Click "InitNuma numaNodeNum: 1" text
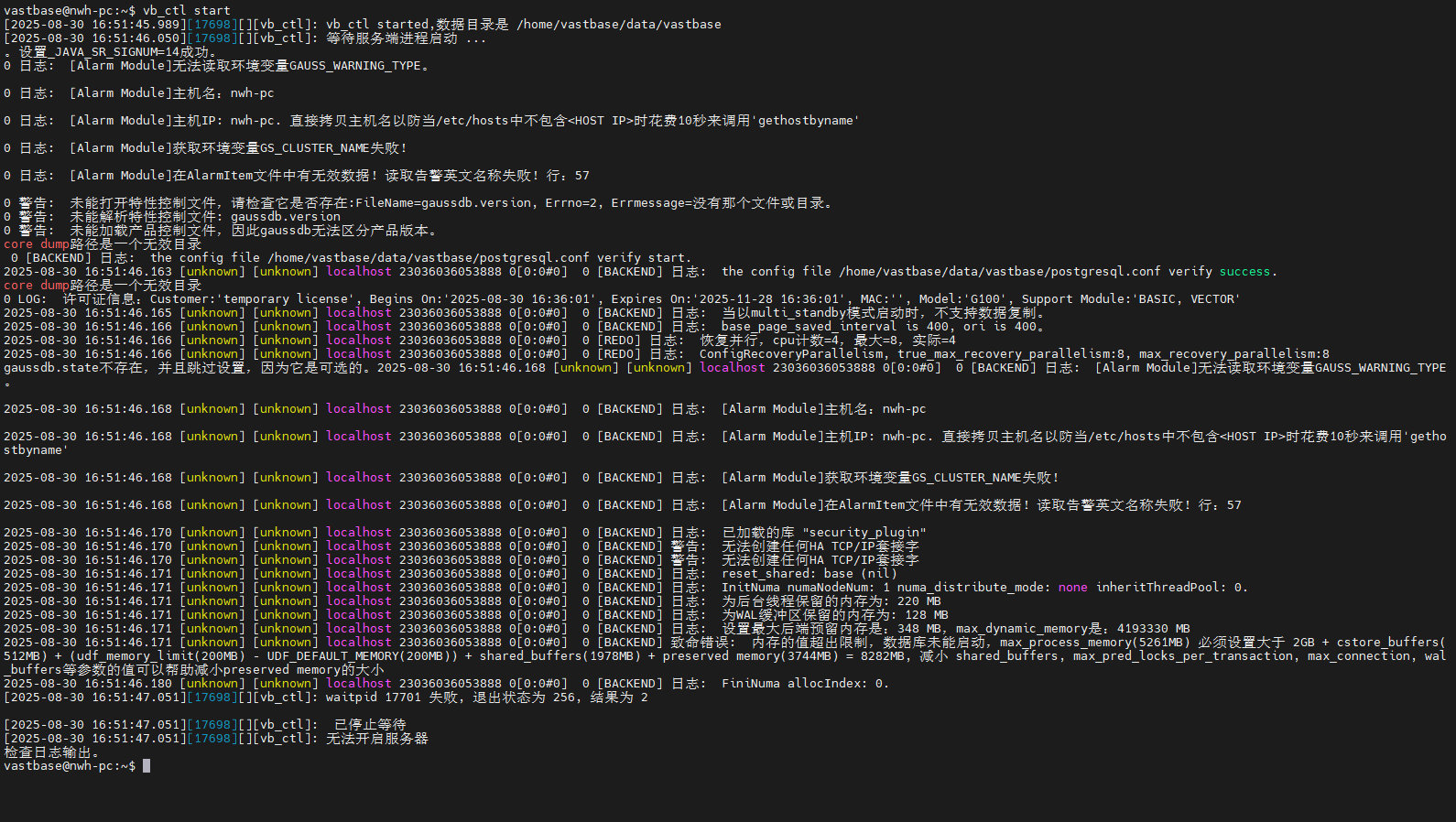 [806, 588]
